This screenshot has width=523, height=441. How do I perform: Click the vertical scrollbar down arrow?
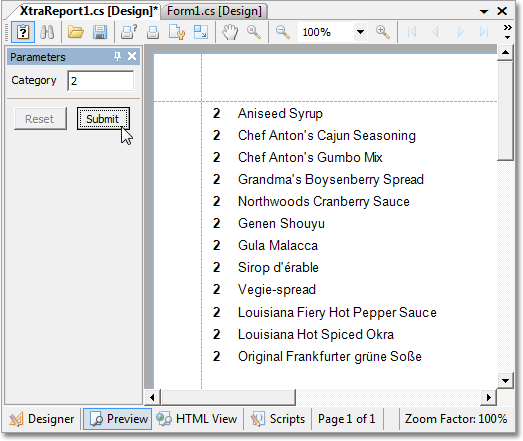pyautogui.click(x=505, y=381)
